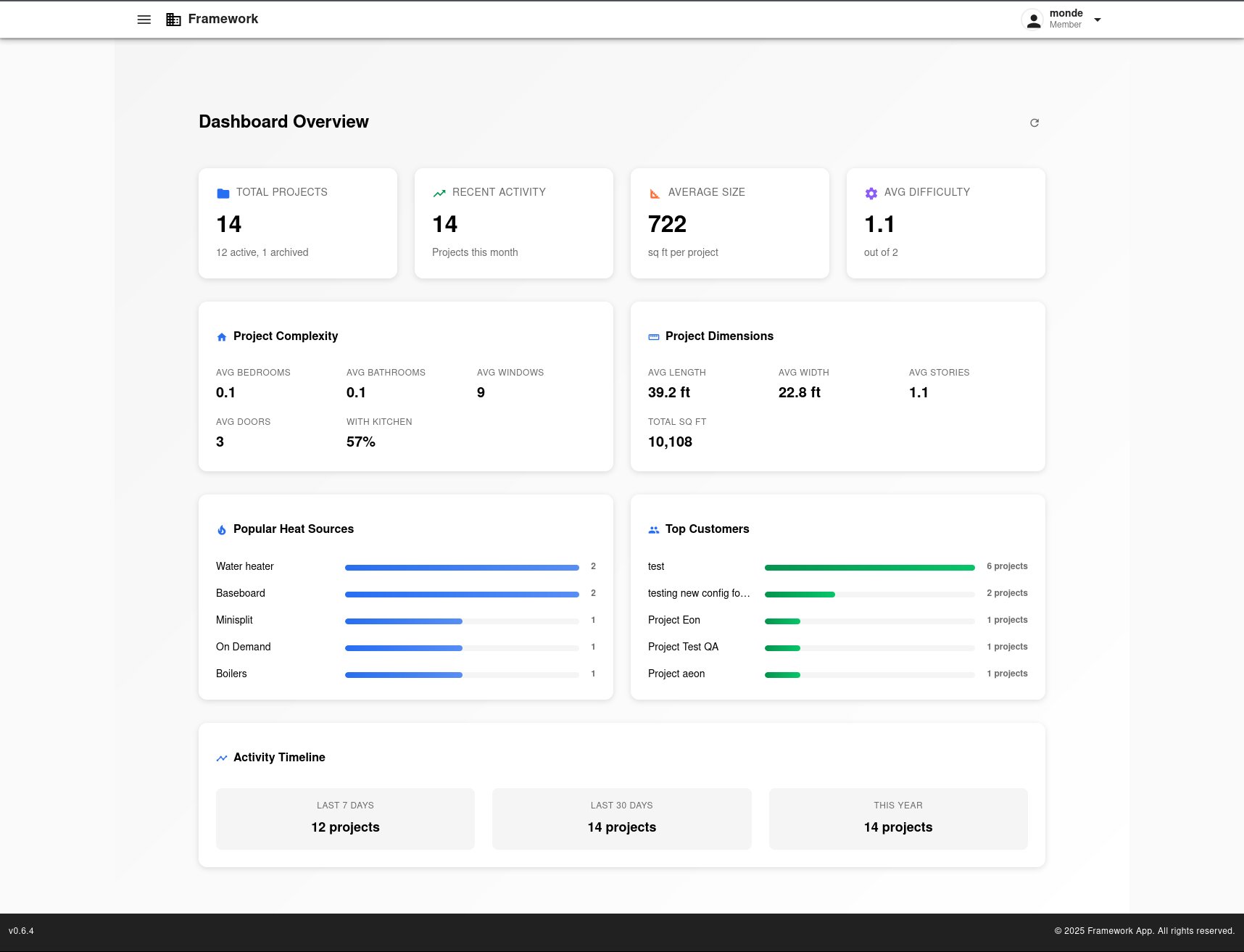Image resolution: width=1244 pixels, height=952 pixels.
Task: Click the 'AVG STORIES' label
Action: point(939,373)
